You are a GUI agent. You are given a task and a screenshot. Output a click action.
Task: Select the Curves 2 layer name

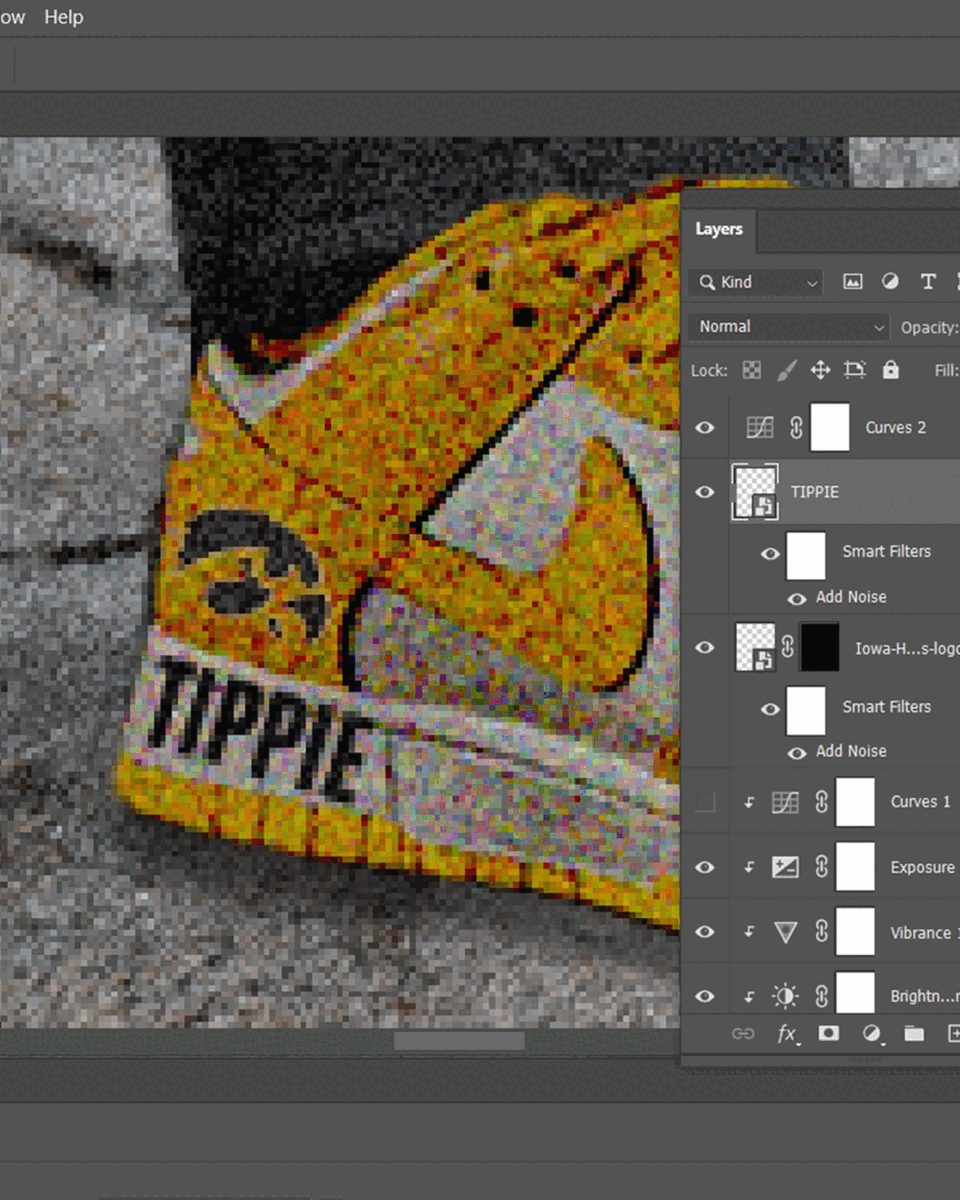point(895,428)
